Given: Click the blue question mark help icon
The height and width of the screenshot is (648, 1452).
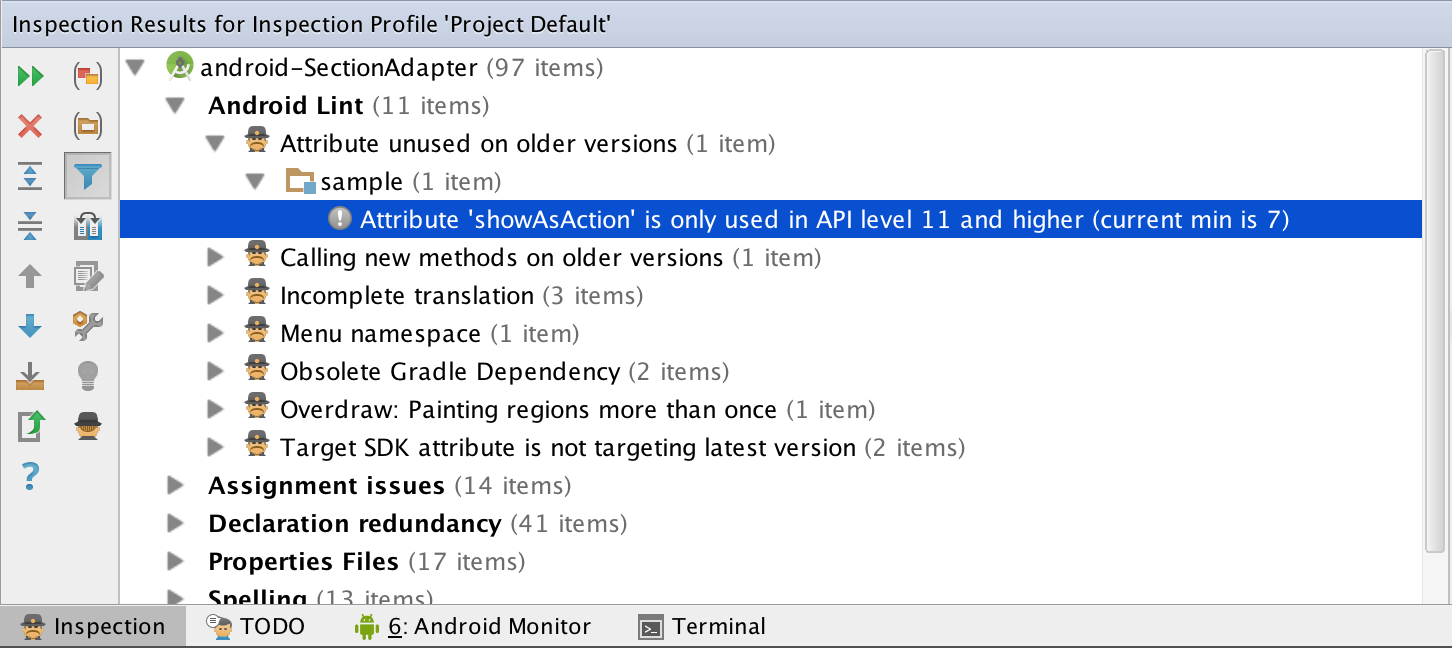Looking at the screenshot, I should [x=31, y=476].
